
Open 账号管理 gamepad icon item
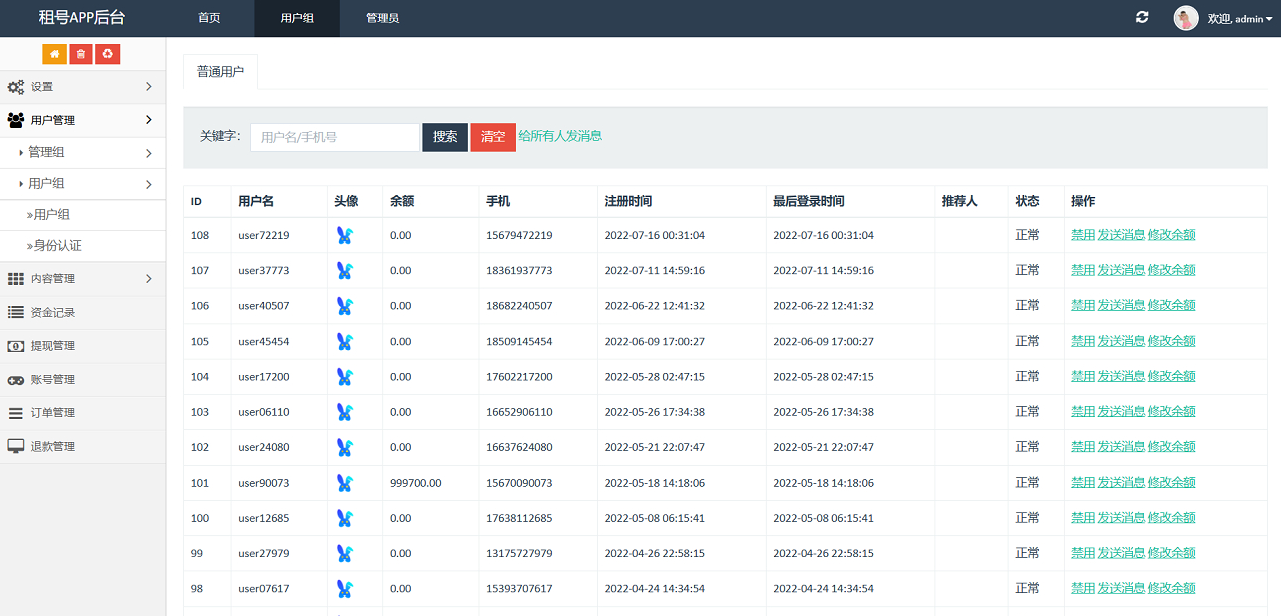tap(16, 380)
